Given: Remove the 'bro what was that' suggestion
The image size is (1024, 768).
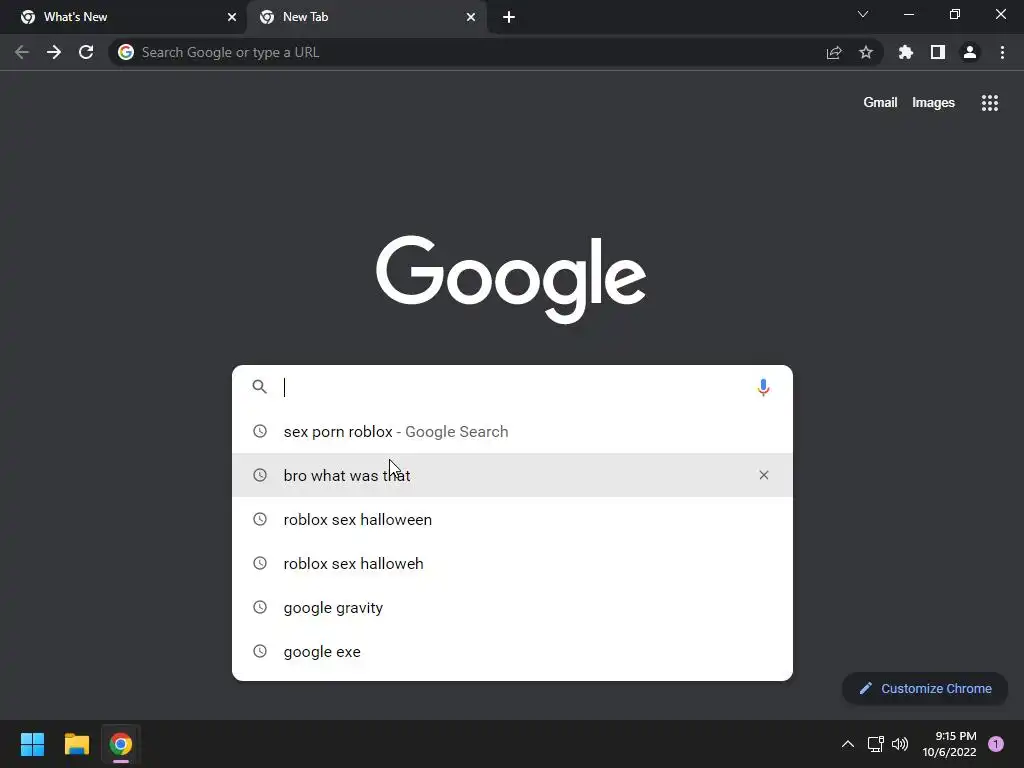Looking at the screenshot, I should (x=763, y=475).
